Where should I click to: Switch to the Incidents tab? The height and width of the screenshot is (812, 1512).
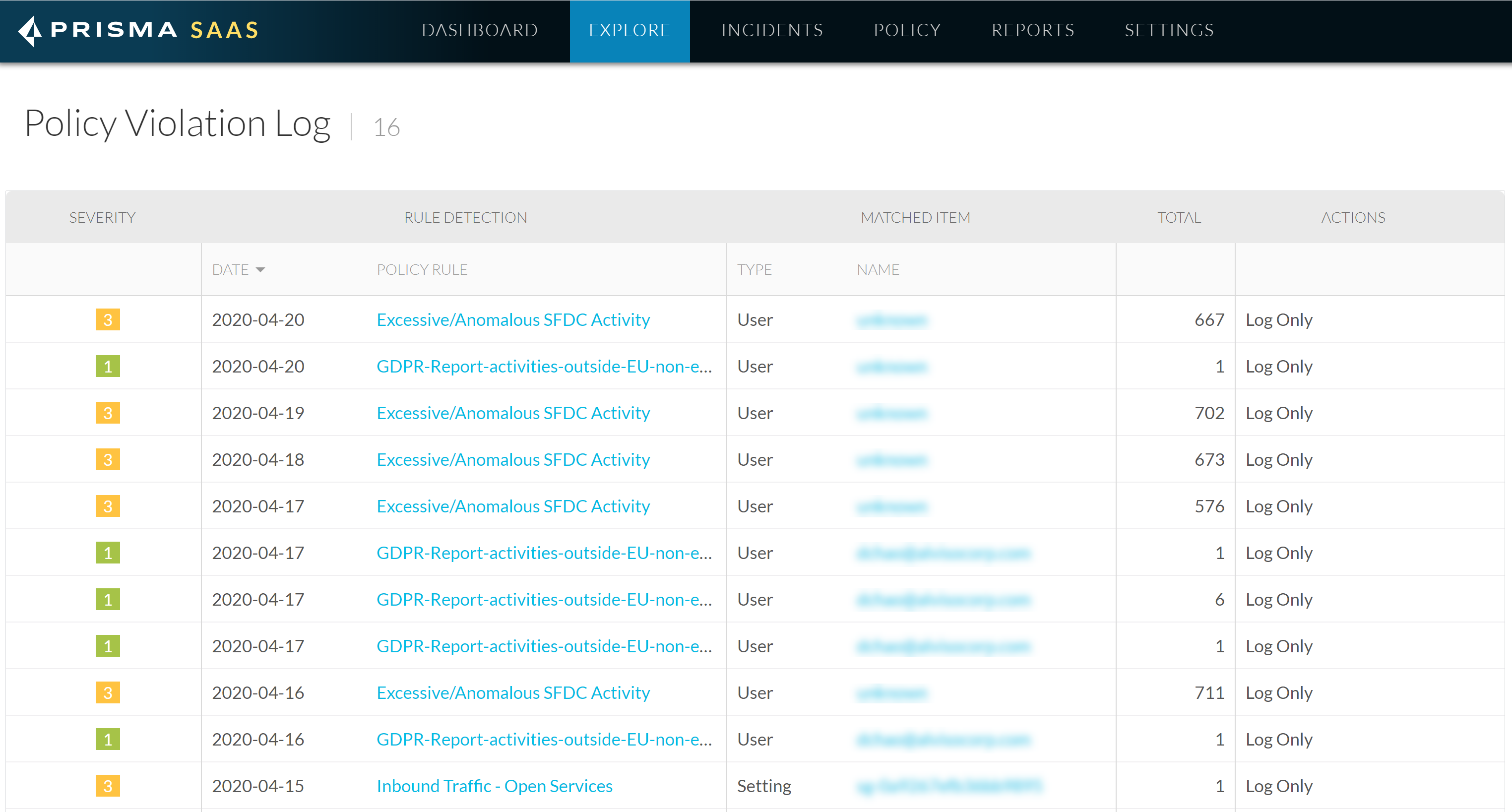click(x=772, y=30)
